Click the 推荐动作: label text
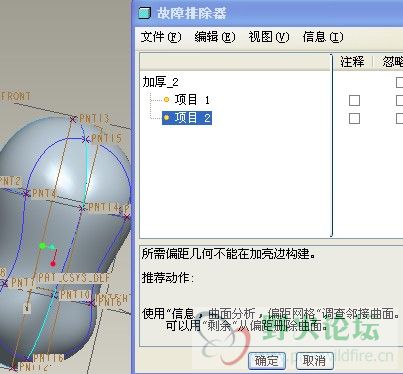Viewport: 403px width, 374px height. coord(168,278)
